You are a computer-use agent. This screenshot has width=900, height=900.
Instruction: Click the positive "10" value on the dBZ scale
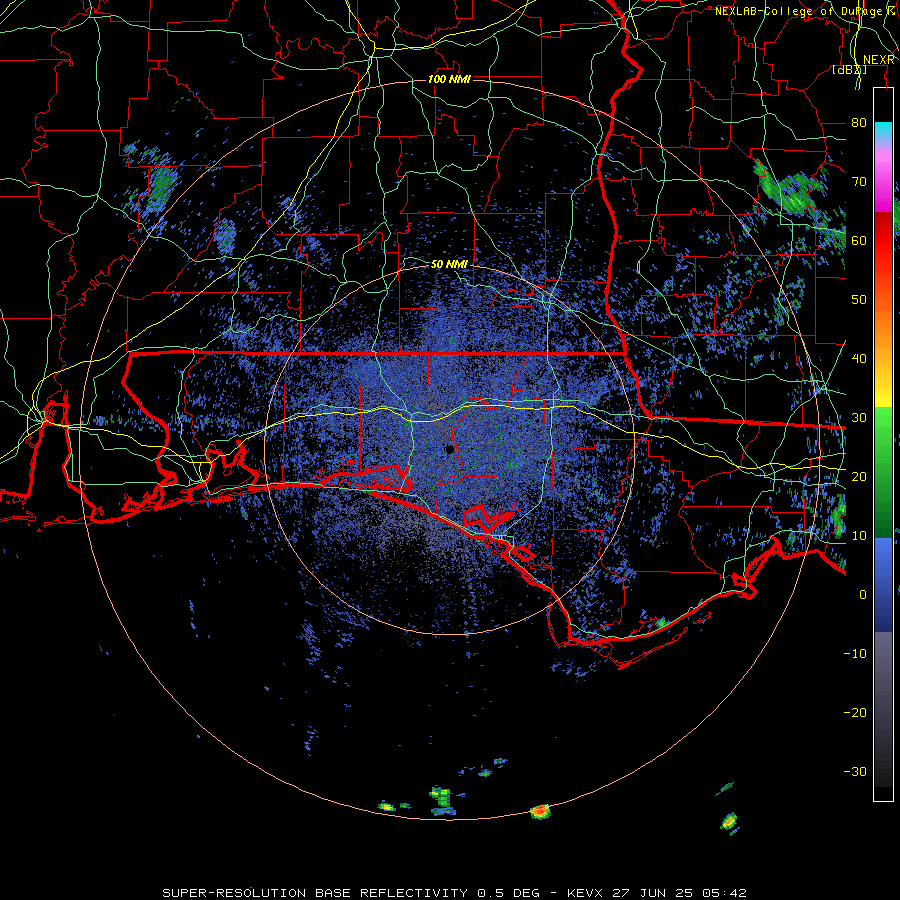[x=859, y=536]
